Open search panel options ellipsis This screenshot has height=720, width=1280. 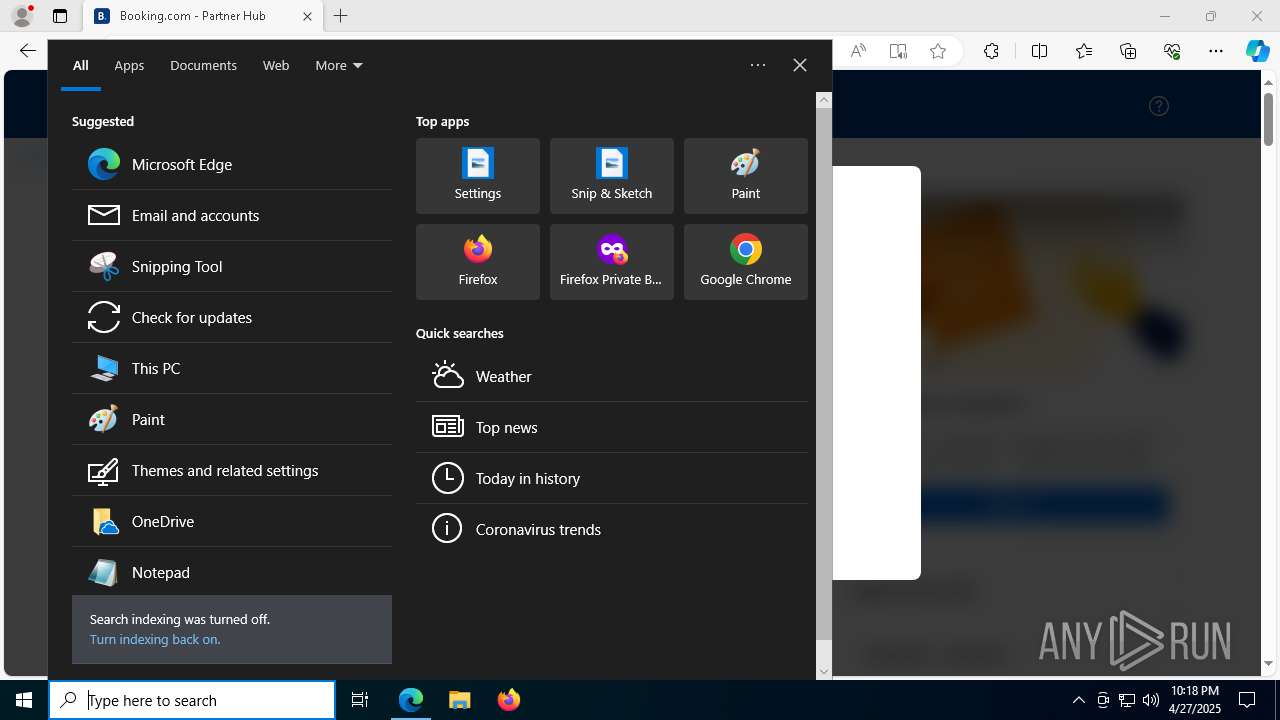(x=758, y=65)
